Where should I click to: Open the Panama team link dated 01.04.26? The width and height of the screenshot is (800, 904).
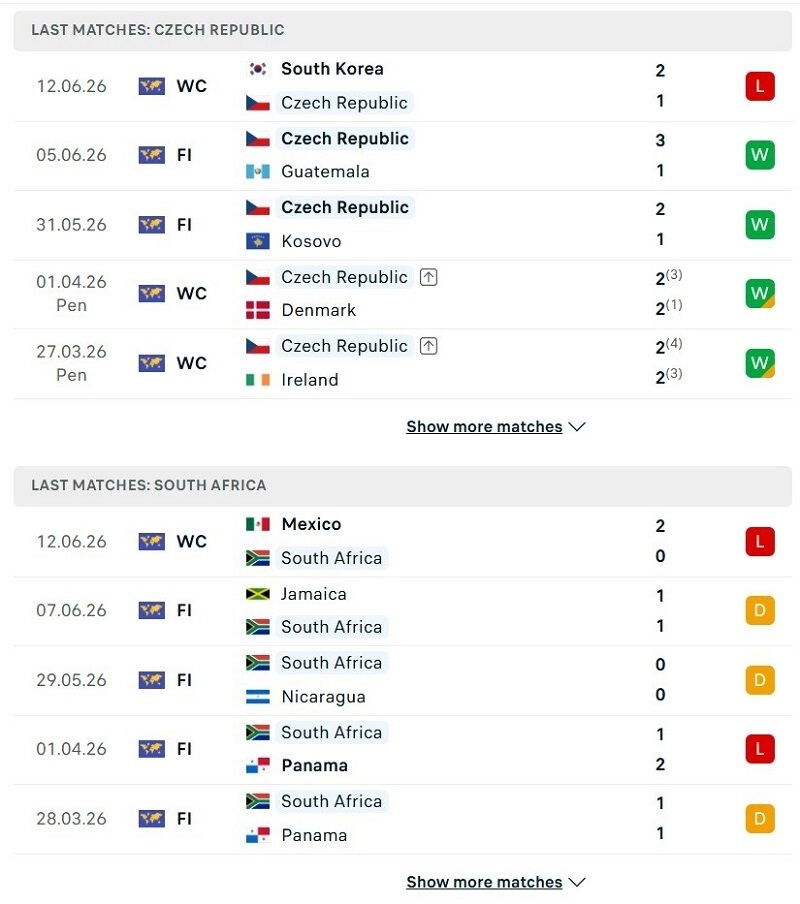tap(315, 766)
